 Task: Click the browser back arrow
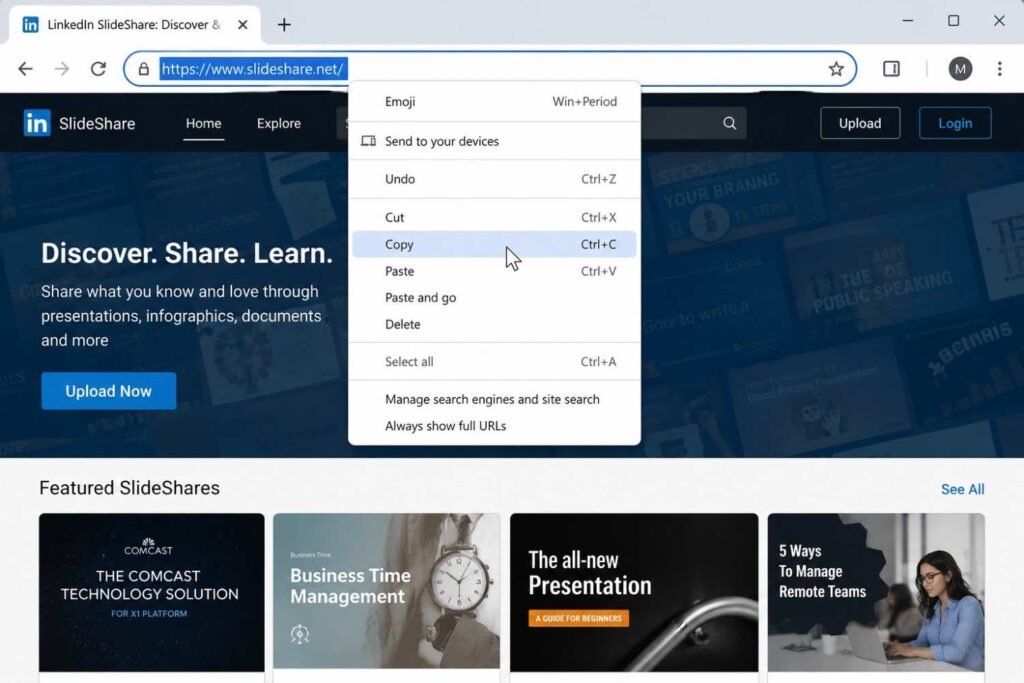point(25,69)
